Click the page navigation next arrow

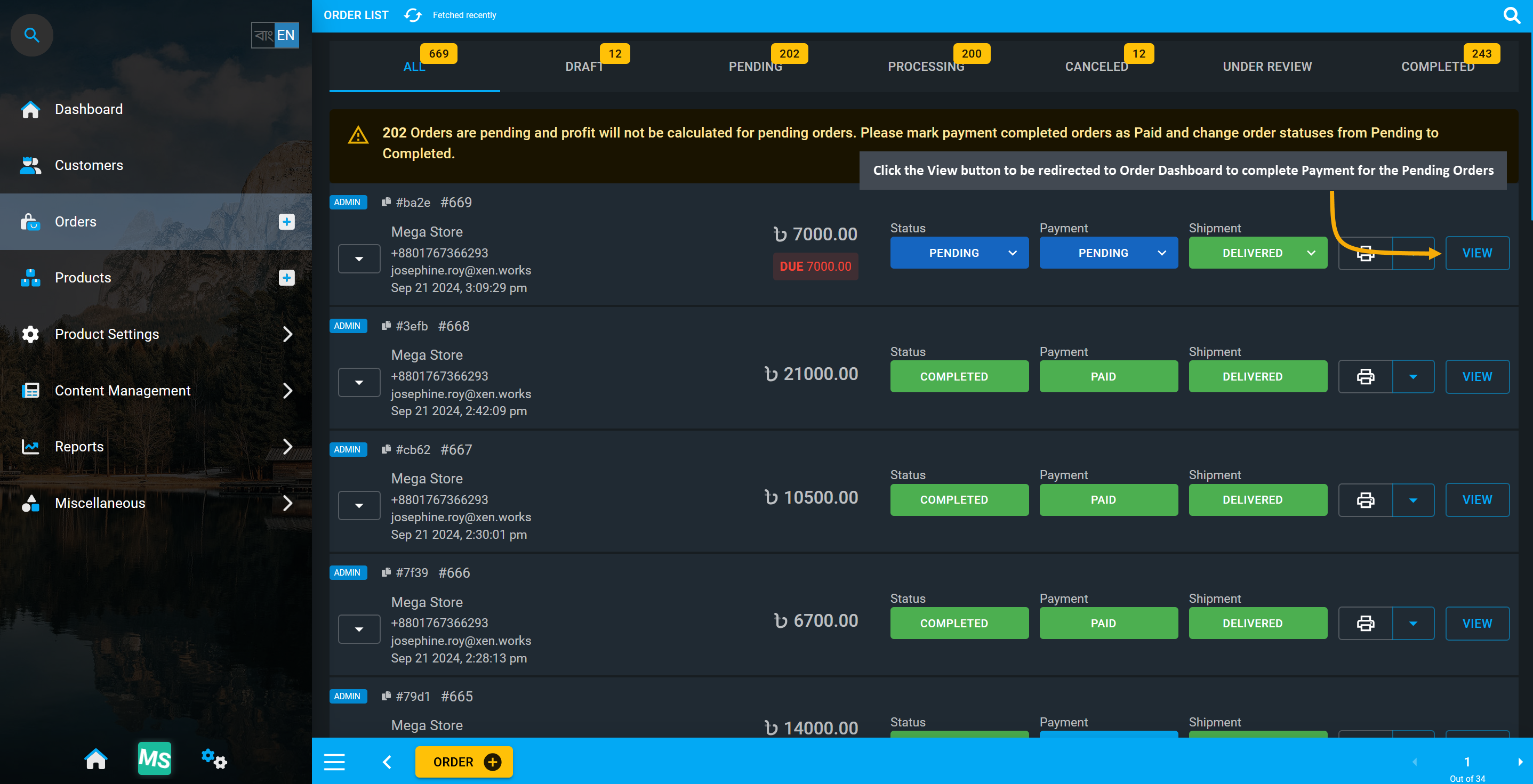tap(1520, 762)
